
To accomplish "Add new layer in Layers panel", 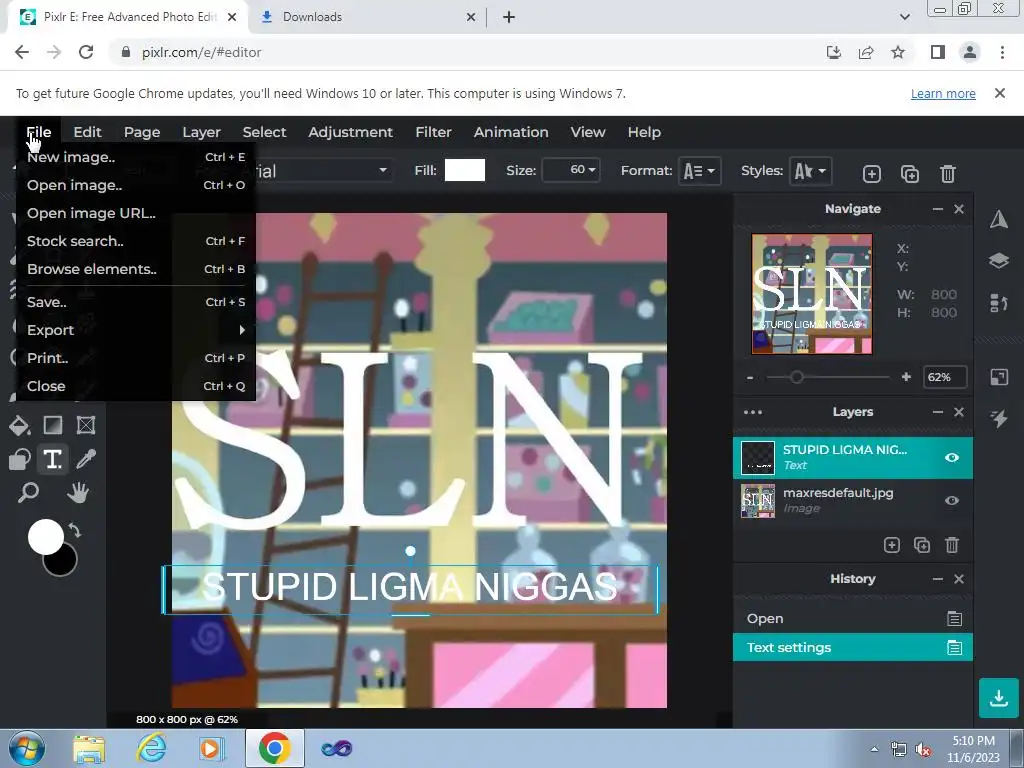I will coord(891,545).
